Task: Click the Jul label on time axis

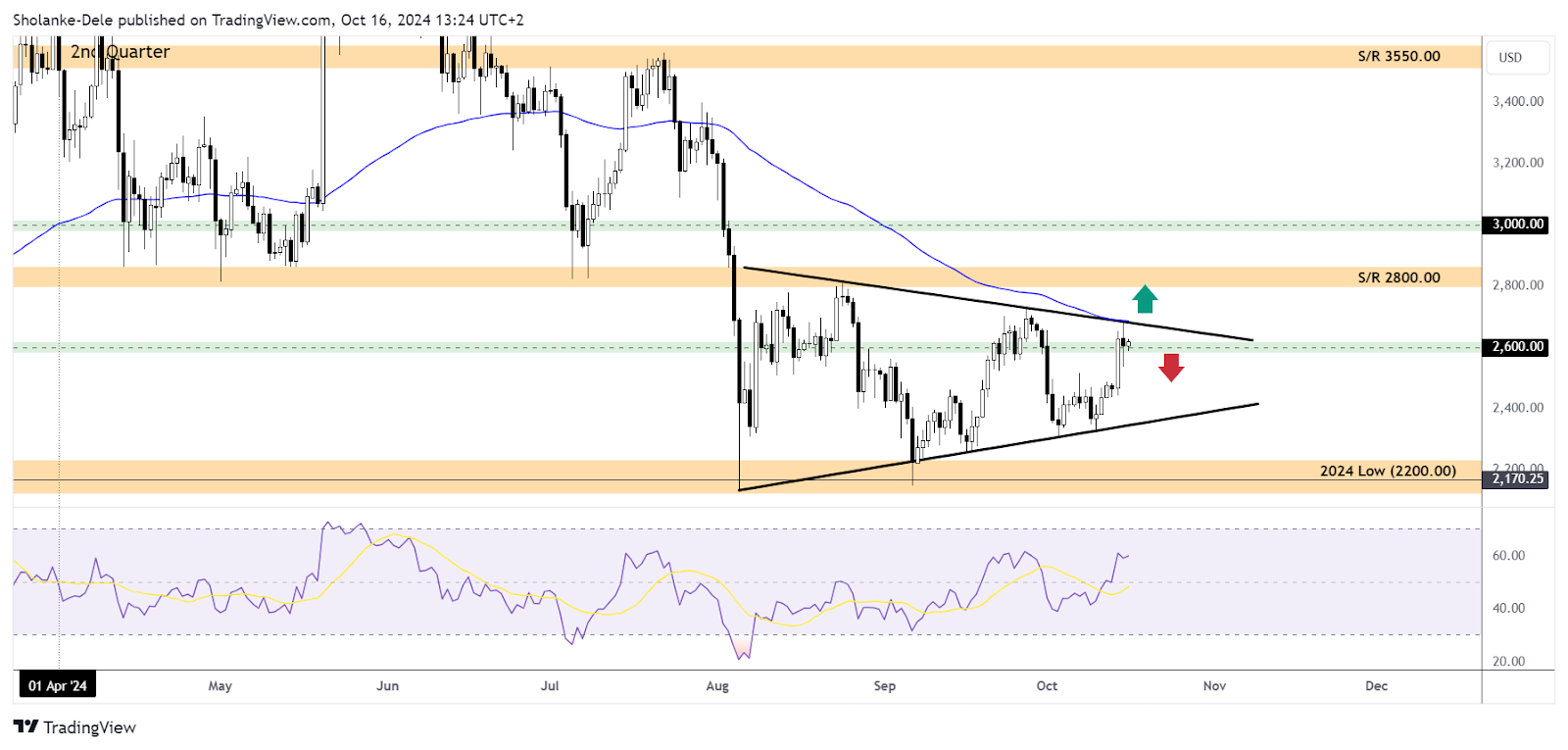Action: point(550,686)
